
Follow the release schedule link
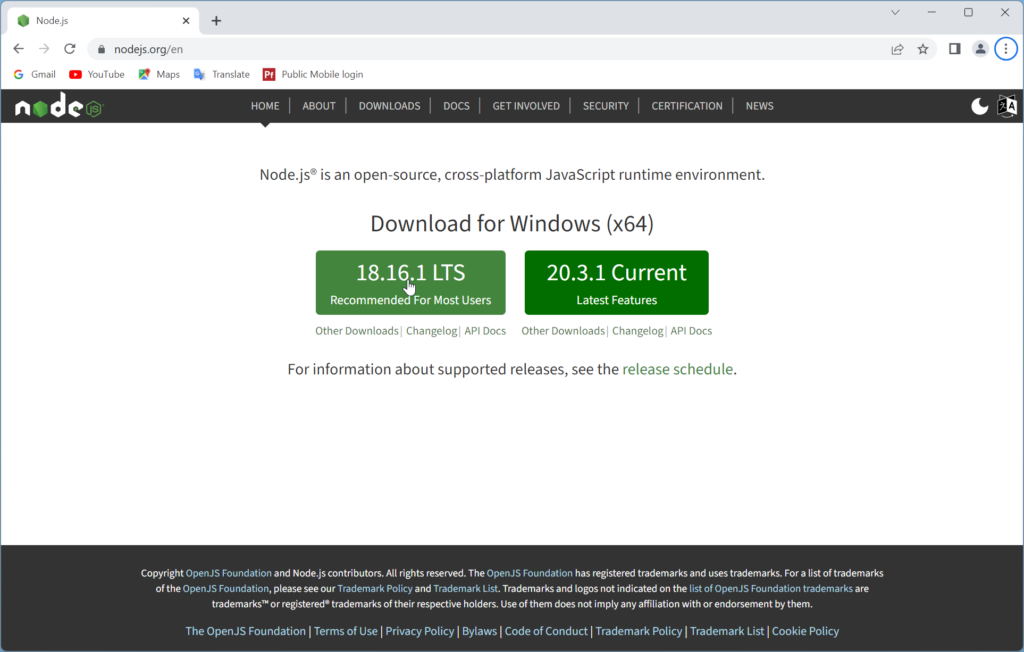click(677, 370)
